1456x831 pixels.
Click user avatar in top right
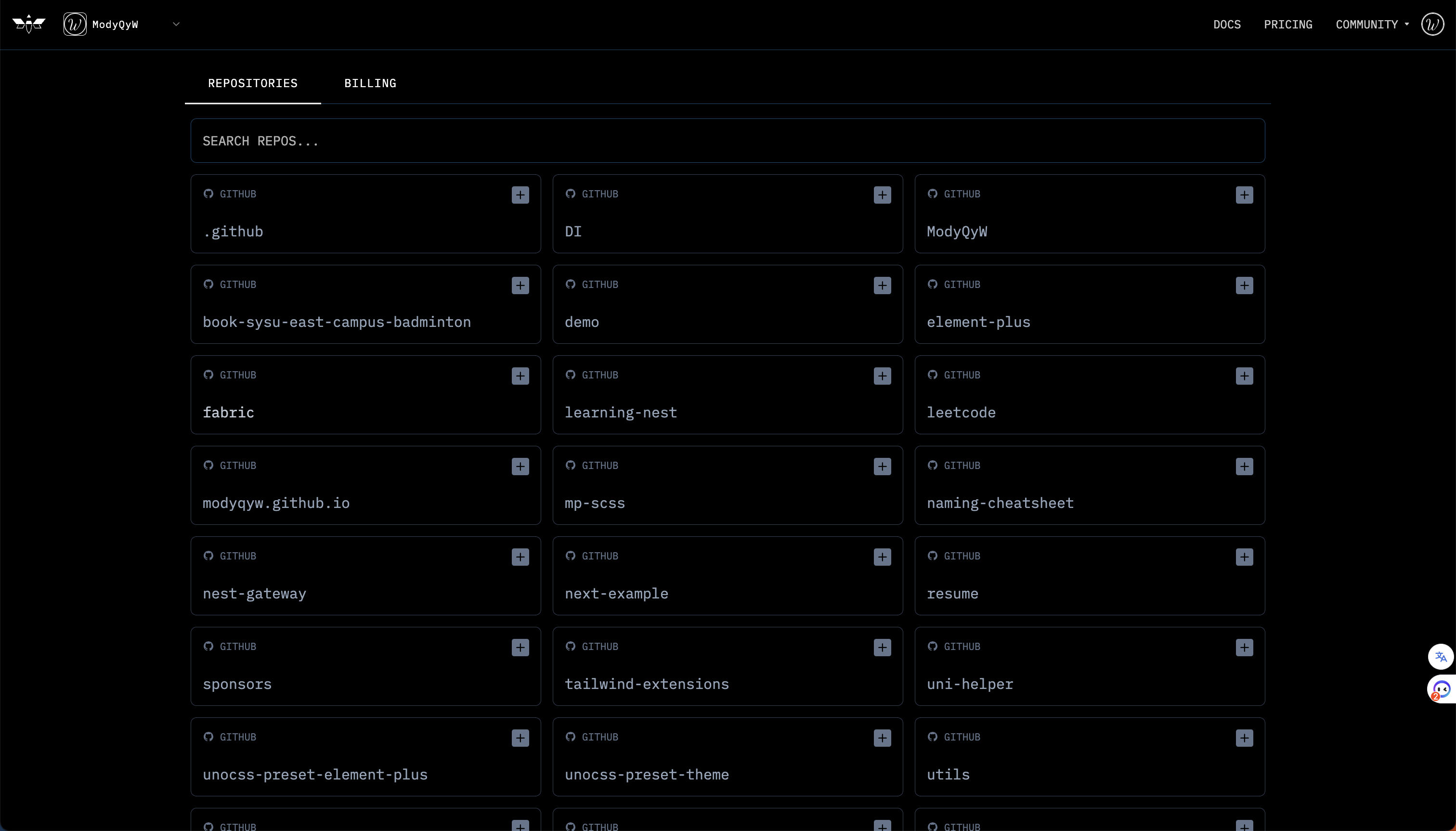pos(1432,24)
